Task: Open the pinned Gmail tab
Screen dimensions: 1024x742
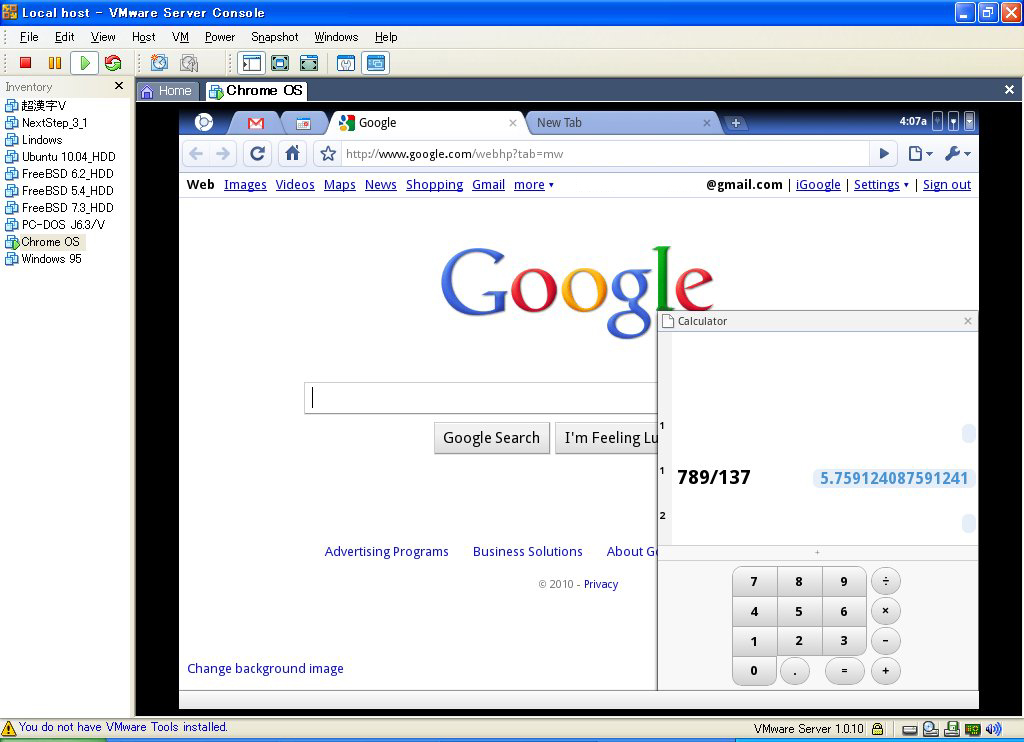Action: [x=256, y=123]
